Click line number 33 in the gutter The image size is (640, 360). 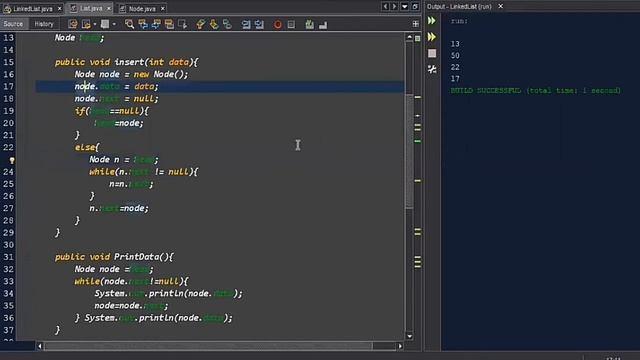9,281
